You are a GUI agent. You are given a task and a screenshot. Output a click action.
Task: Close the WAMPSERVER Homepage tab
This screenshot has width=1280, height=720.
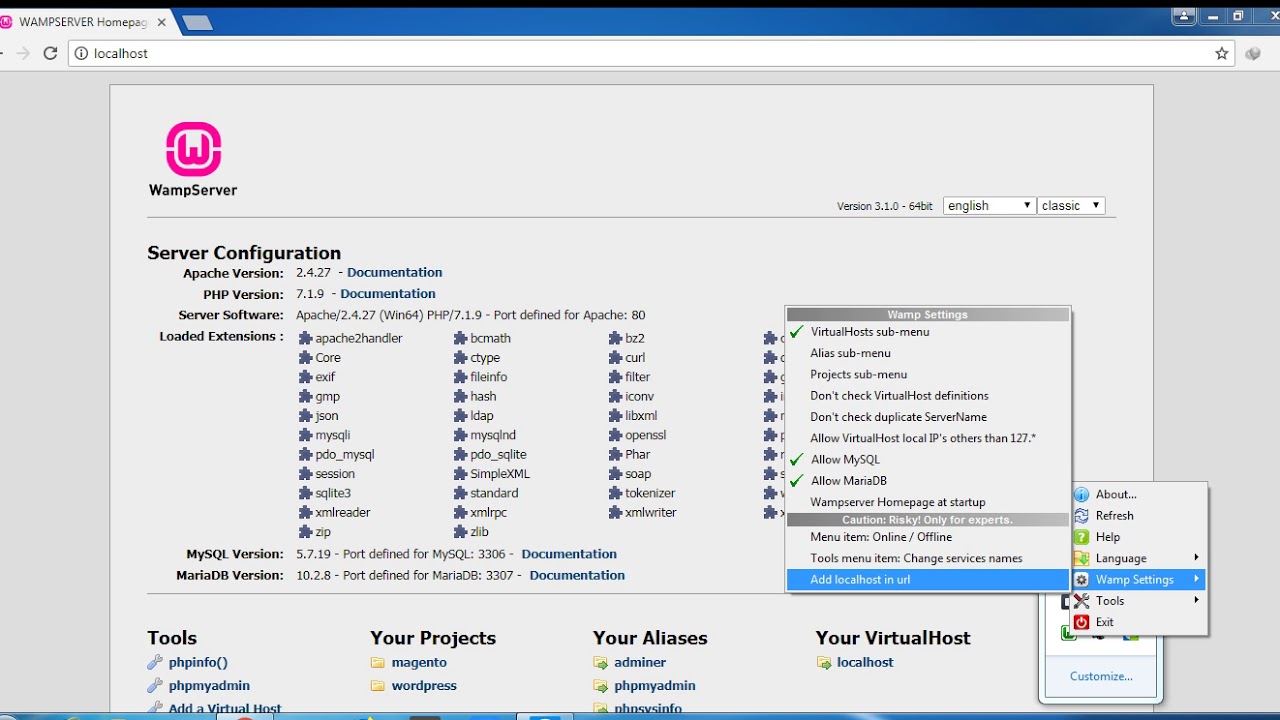click(161, 22)
